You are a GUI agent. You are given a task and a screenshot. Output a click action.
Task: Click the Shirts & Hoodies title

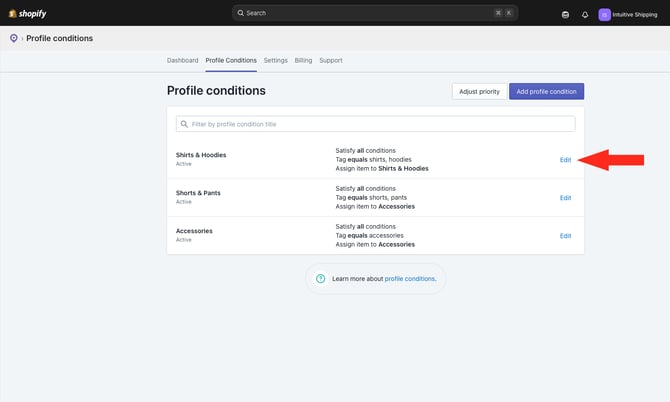[201, 155]
